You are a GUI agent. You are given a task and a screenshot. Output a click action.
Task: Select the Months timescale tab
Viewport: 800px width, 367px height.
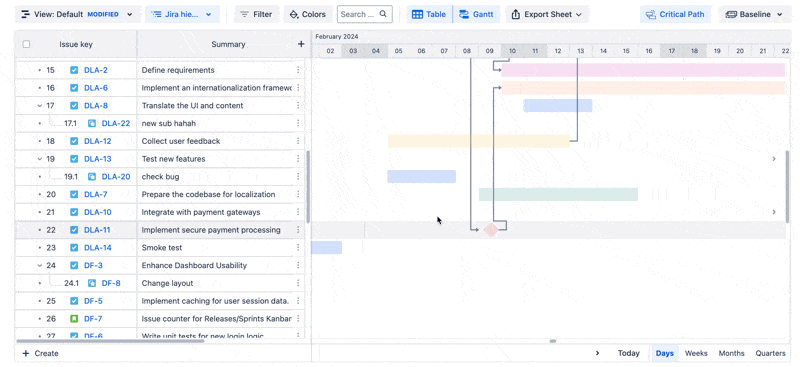point(731,353)
